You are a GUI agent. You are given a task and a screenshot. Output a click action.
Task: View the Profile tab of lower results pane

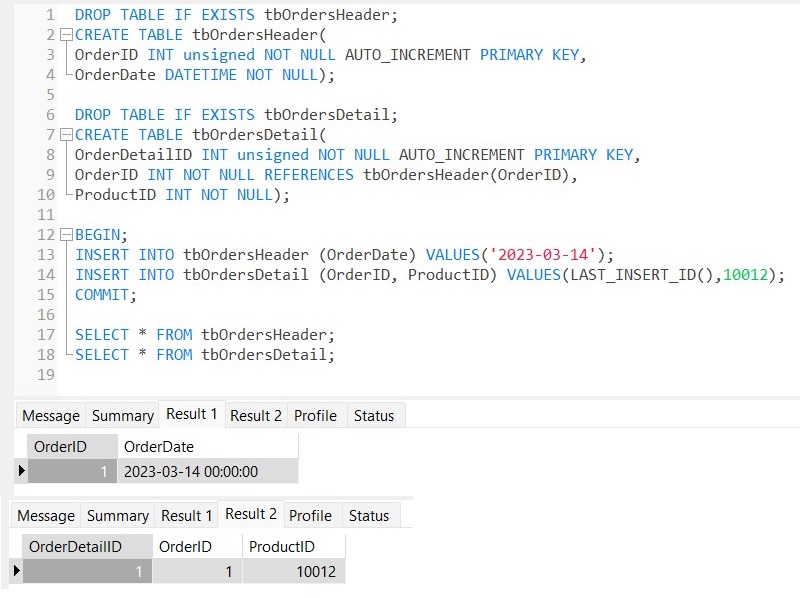click(x=311, y=515)
